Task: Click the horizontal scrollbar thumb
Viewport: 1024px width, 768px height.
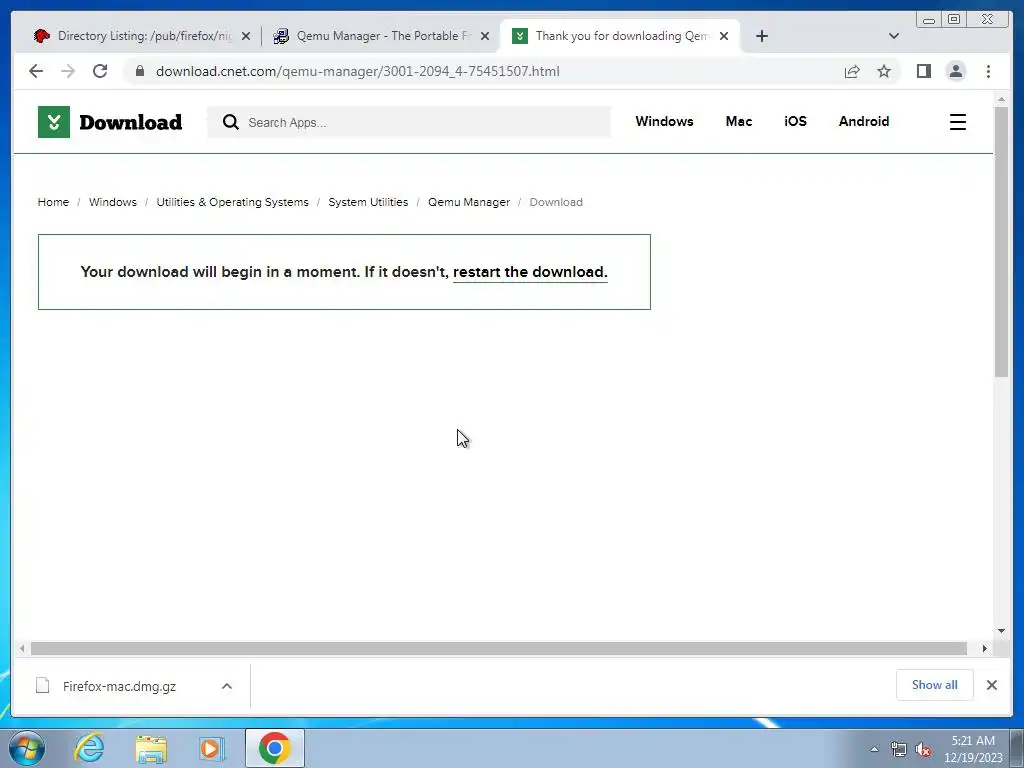Action: click(x=498, y=648)
